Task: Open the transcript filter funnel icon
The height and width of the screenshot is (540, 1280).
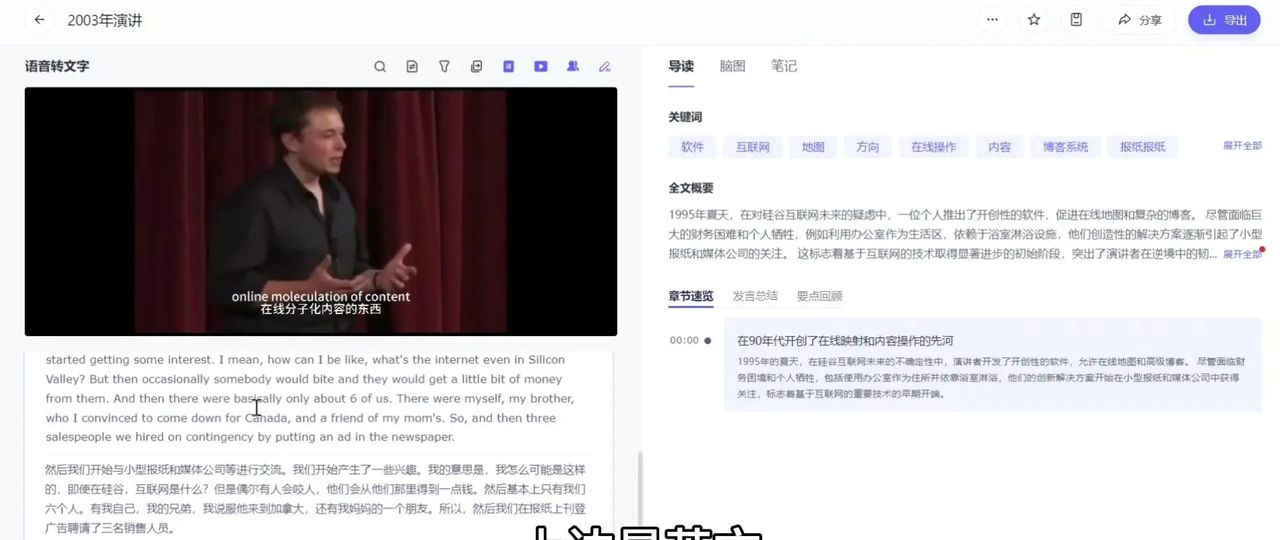Action: click(x=444, y=67)
